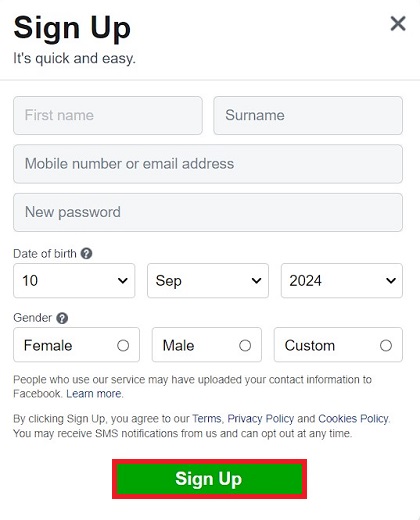The width and height of the screenshot is (420, 520).
Task: Click the green Sign Up button
Action: [x=209, y=479]
